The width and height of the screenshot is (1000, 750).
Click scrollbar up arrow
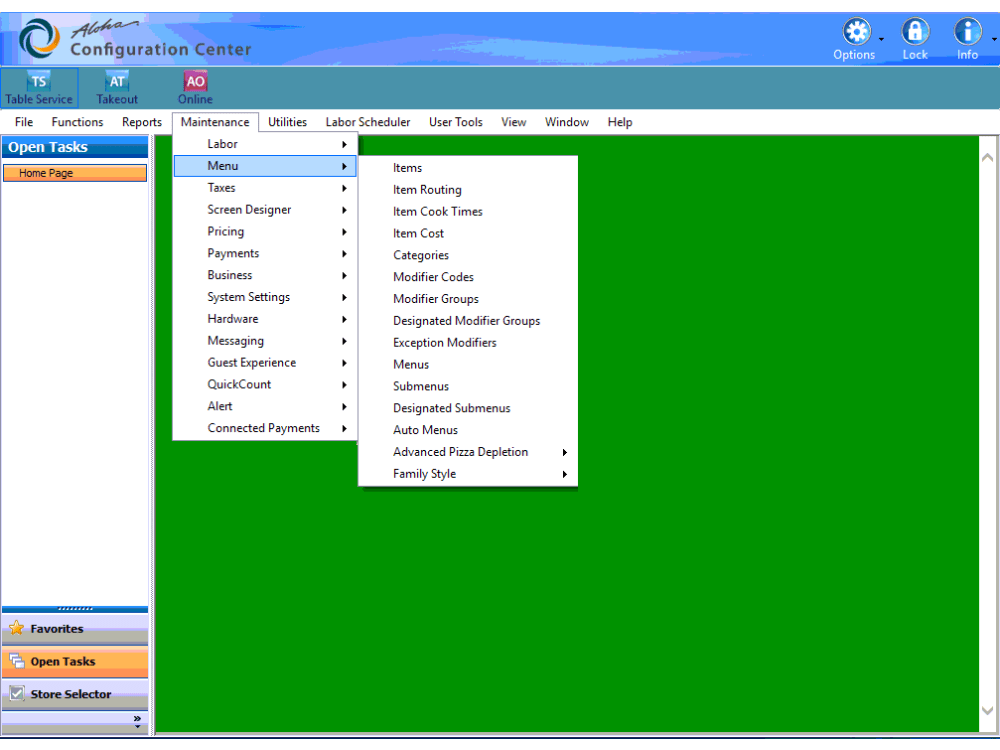pyautogui.click(x=987, y=157)
